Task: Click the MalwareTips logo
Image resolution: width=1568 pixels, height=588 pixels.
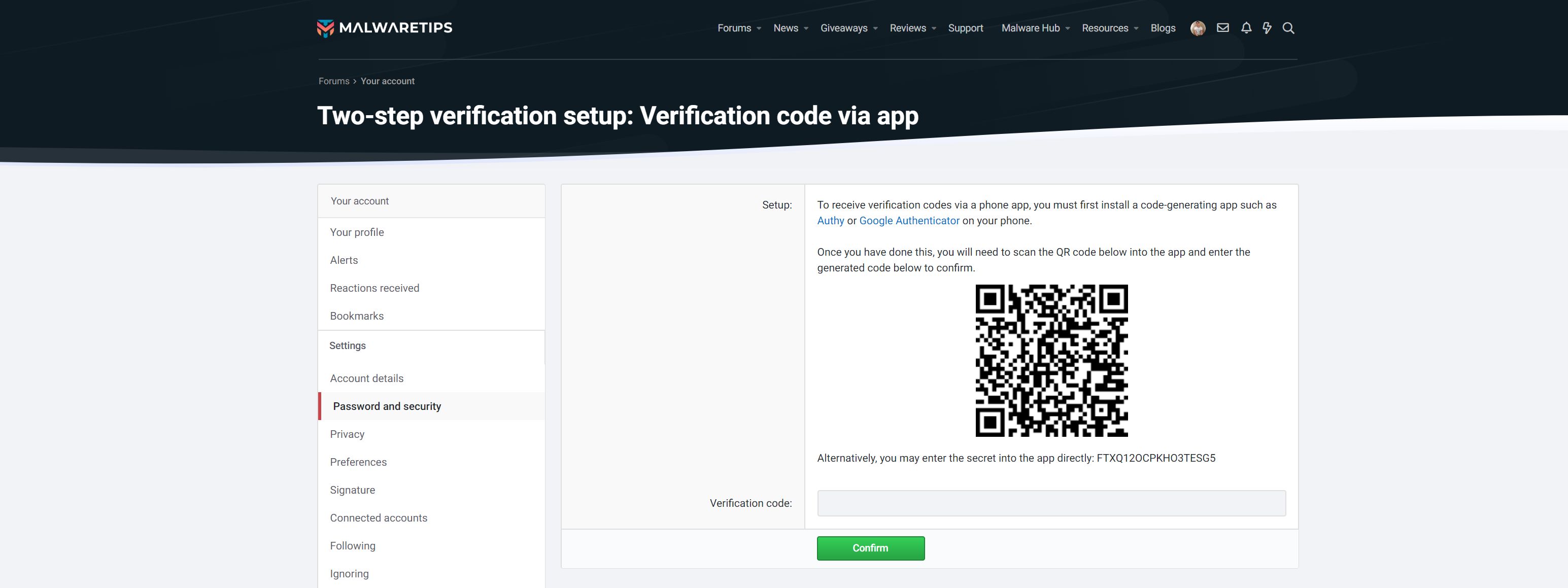Action: click(384, 28)
